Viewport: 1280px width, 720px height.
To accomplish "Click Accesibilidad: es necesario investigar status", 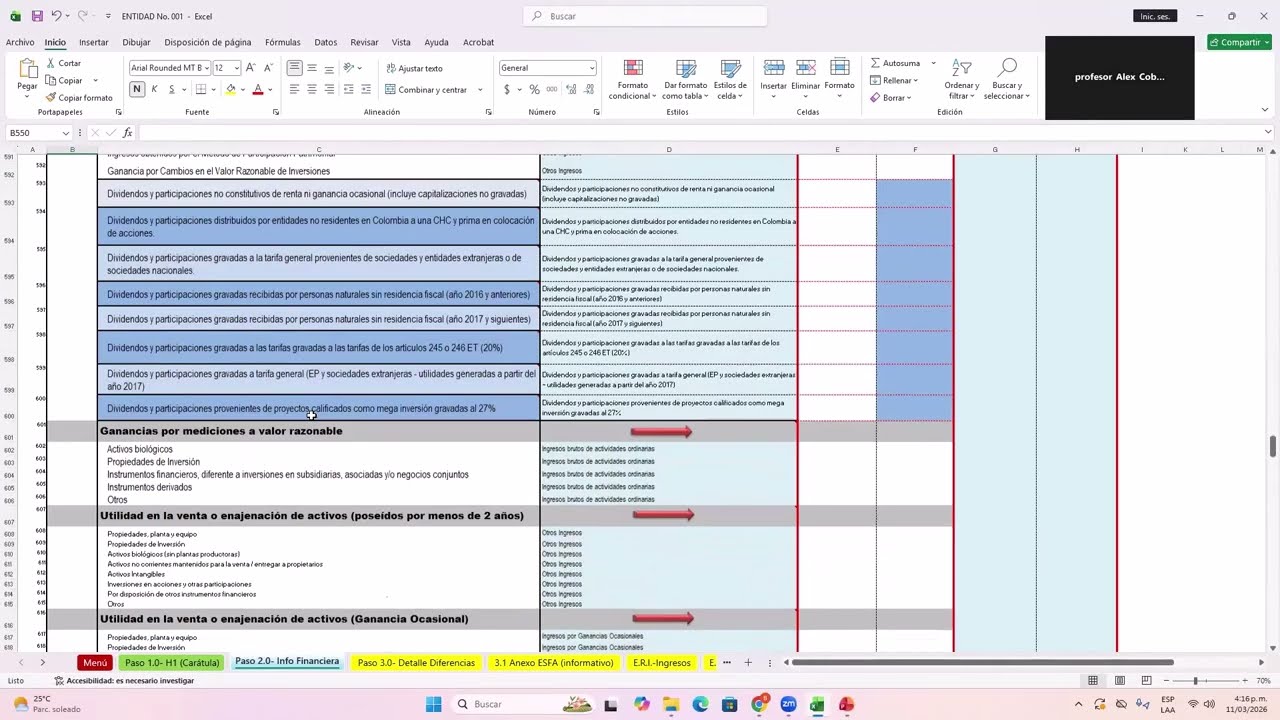I will [x=125, y=680].
